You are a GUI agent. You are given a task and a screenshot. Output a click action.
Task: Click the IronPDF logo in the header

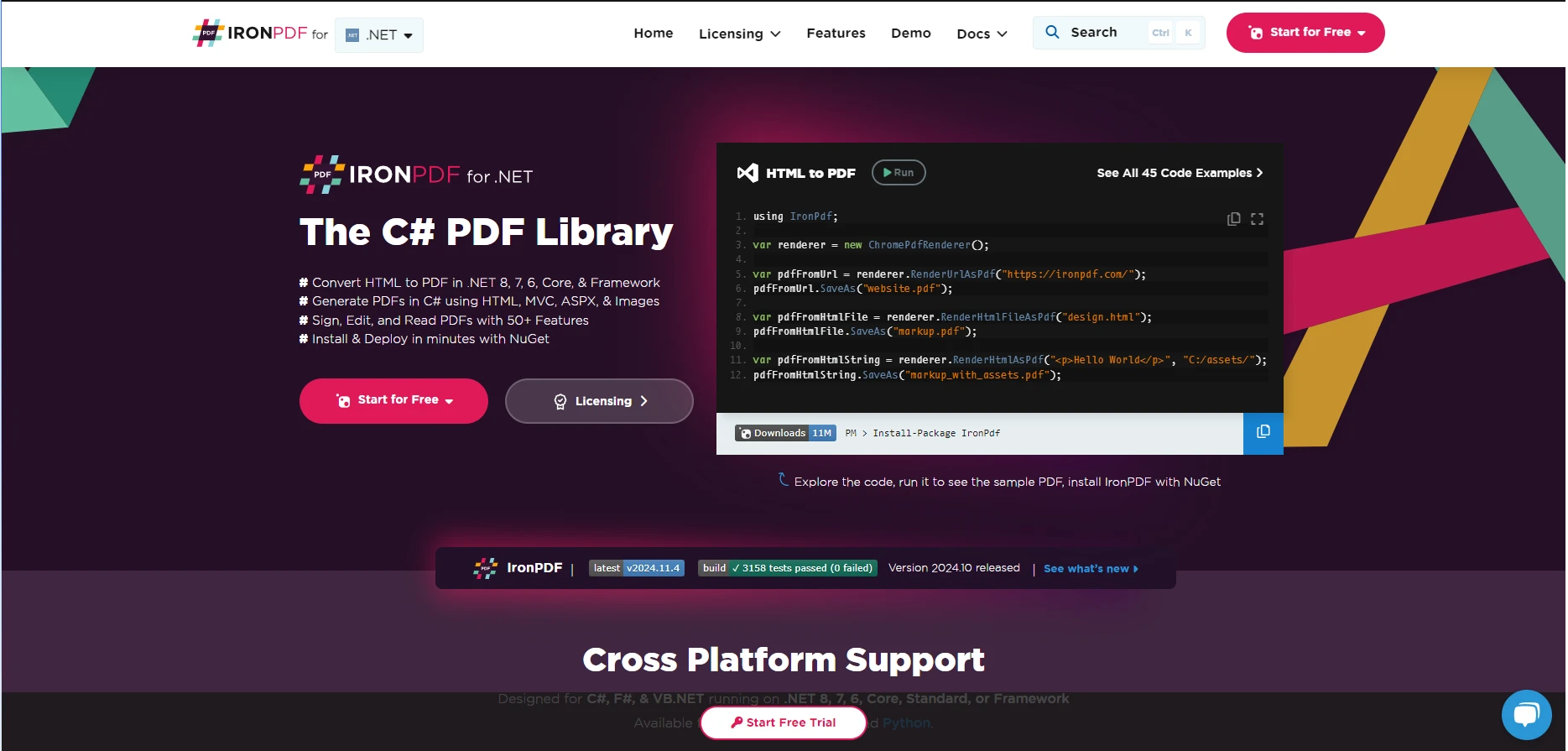pyautogui.click(x=250, y=34)
